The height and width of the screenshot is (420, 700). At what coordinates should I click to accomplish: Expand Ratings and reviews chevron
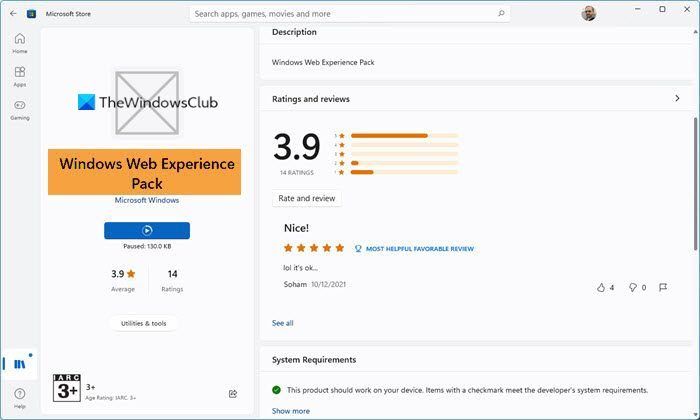pyautogui.click(x=677, y=98)
